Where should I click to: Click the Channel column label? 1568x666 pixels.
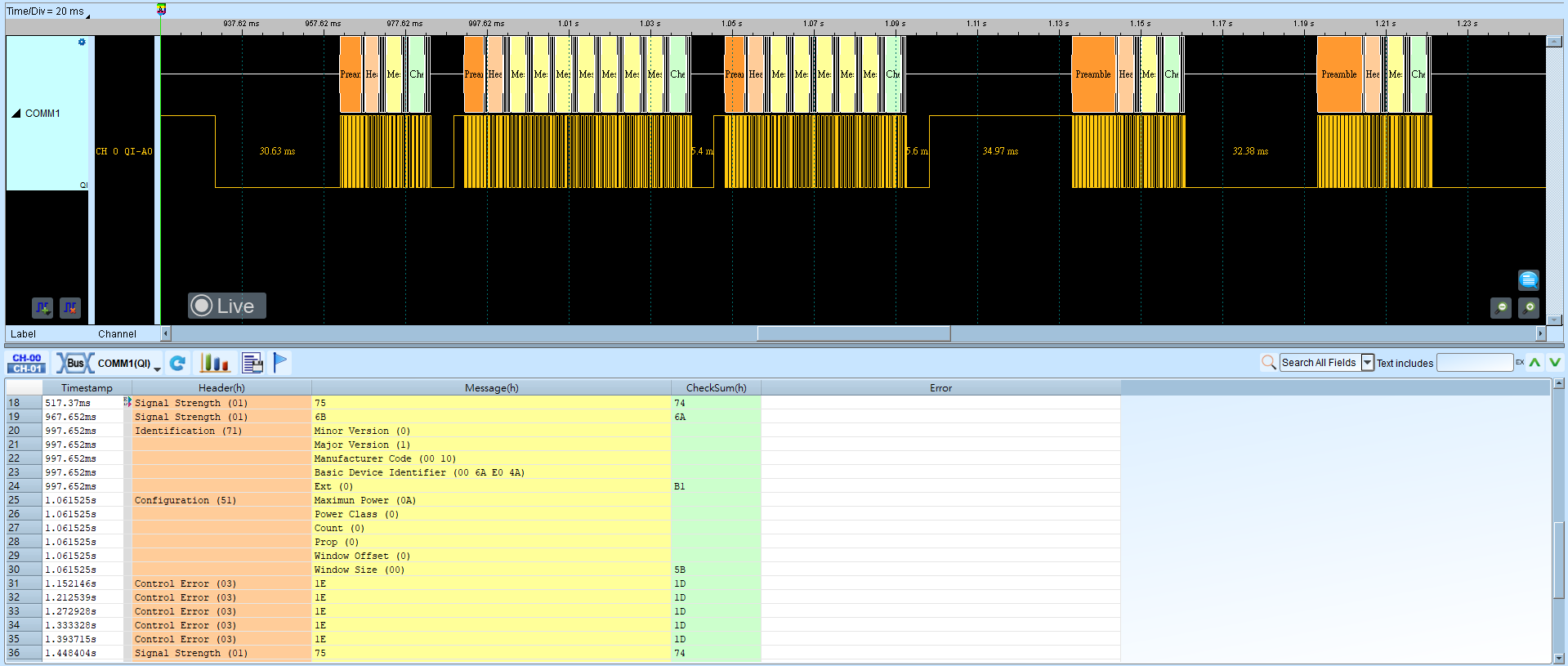[x=117, y=333]
